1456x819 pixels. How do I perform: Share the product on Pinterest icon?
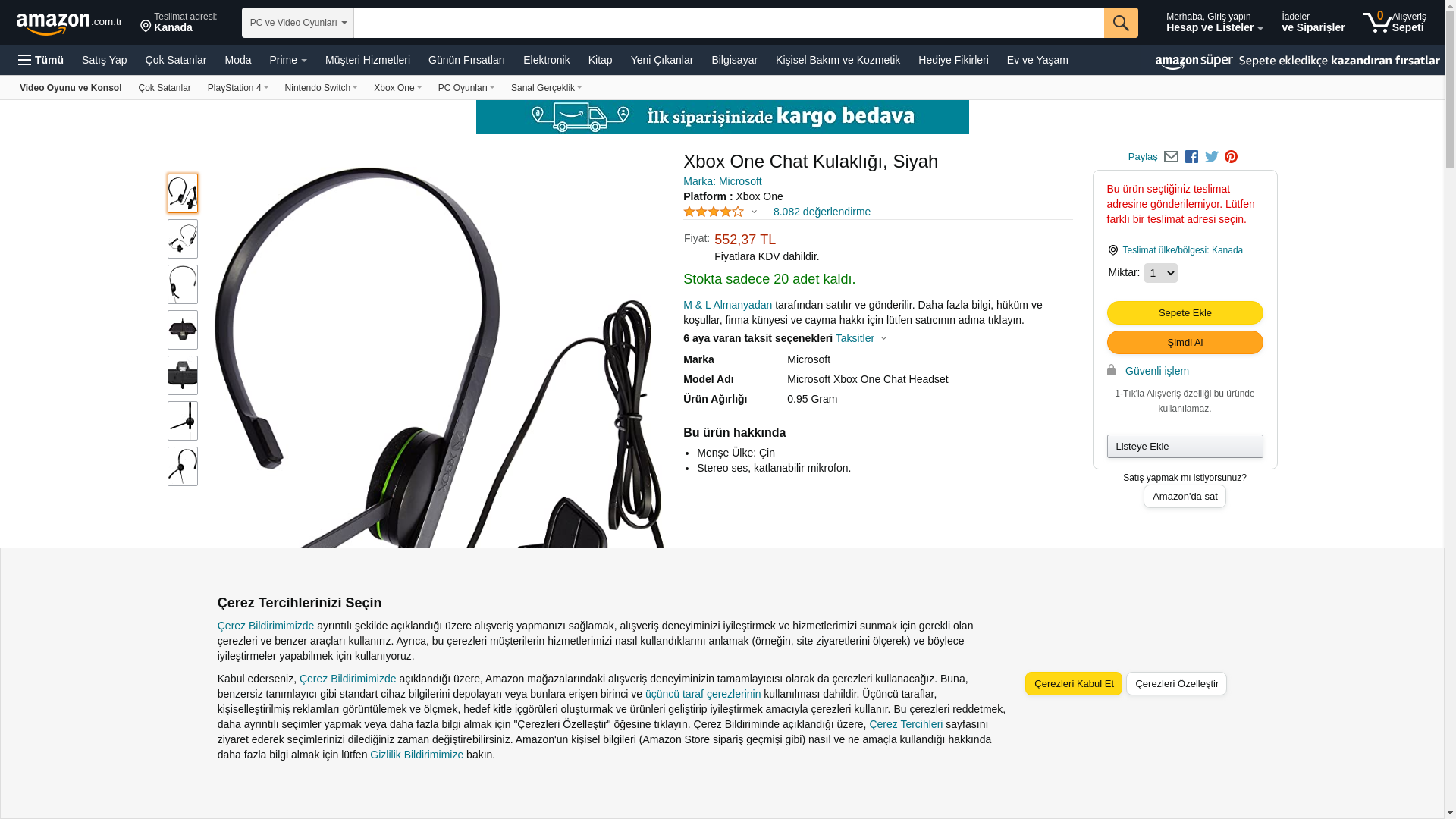(x=1232, y=157)
